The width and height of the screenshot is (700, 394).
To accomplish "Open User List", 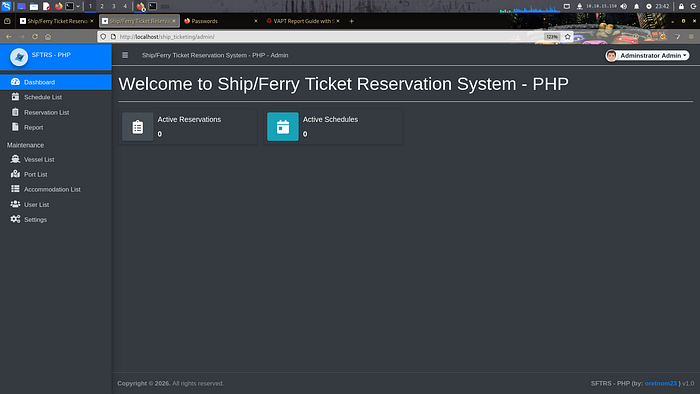I will [56, 204].
